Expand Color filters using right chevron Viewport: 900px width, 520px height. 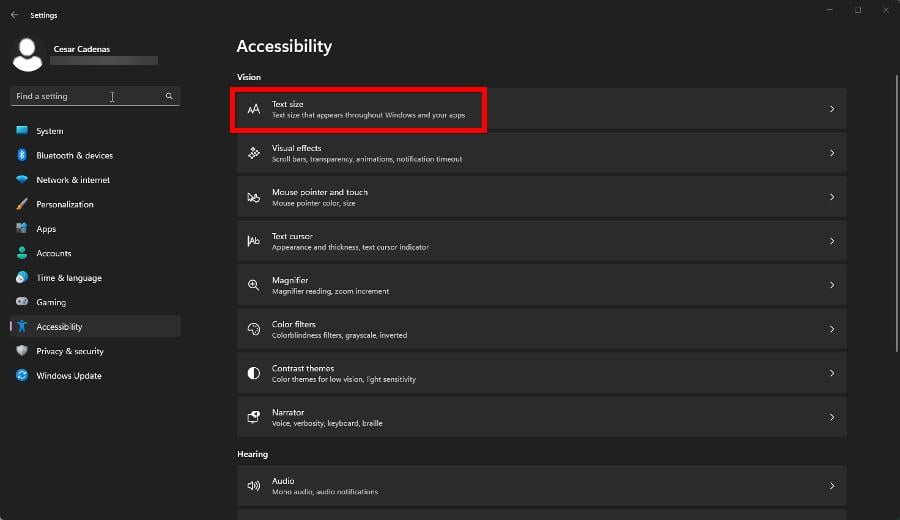coord(832,329)
